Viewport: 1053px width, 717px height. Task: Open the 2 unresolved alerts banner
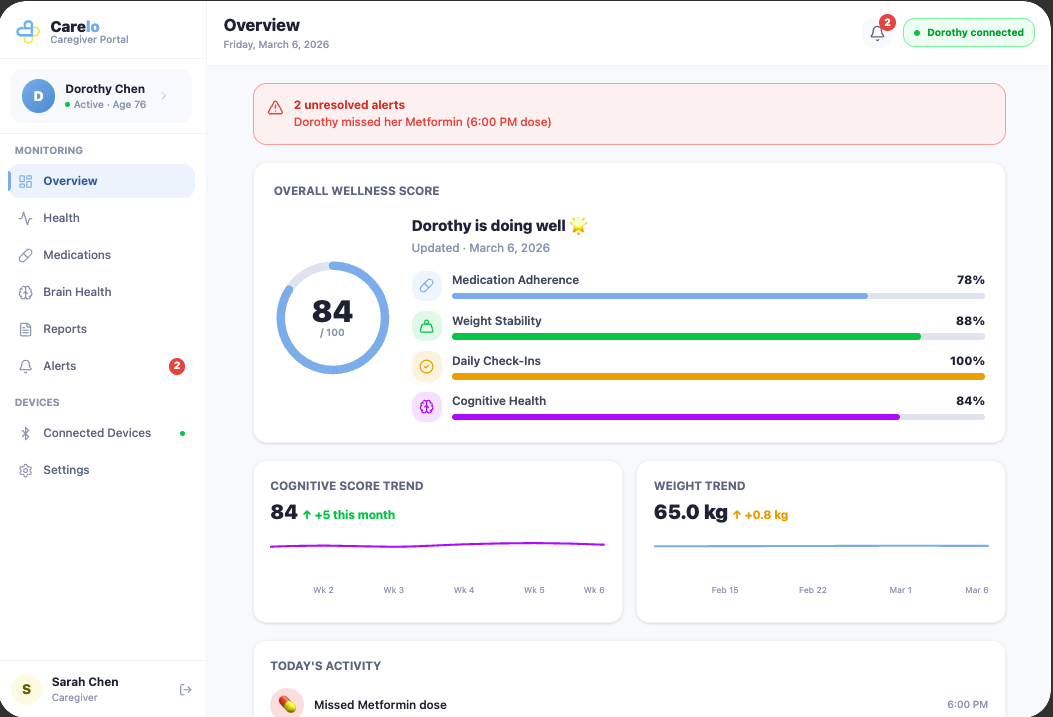(628, 114)
